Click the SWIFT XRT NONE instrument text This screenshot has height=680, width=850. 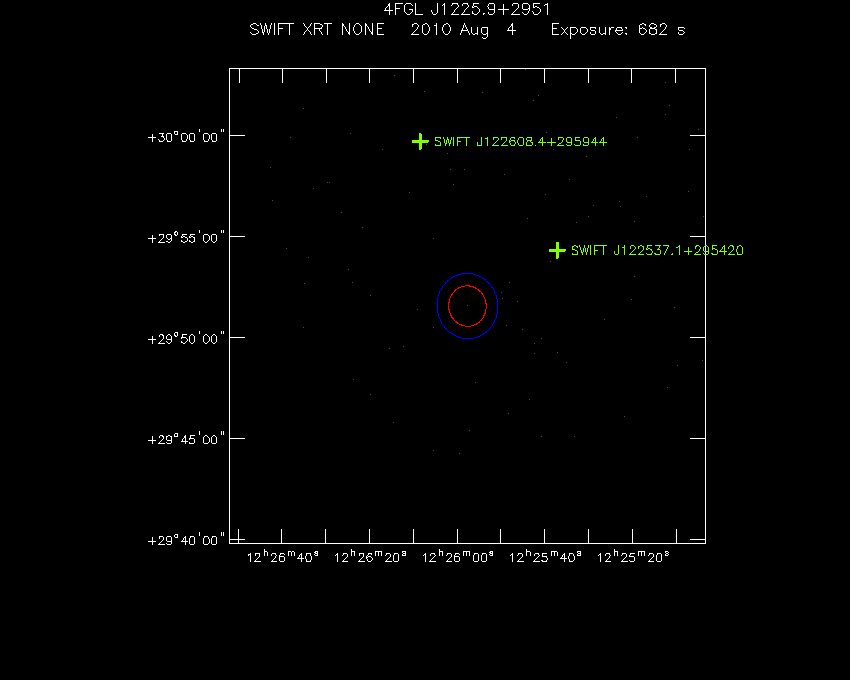point(317,29)
